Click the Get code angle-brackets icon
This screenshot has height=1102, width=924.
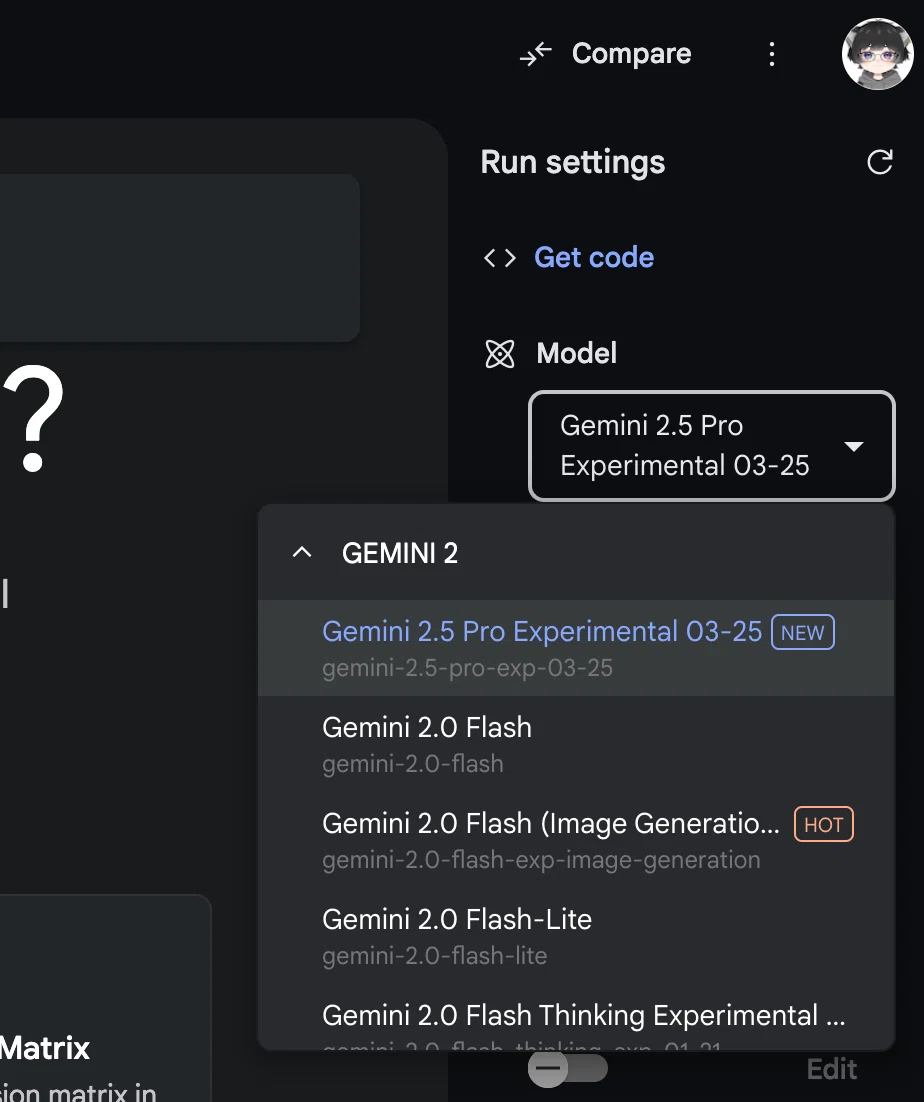500,258
